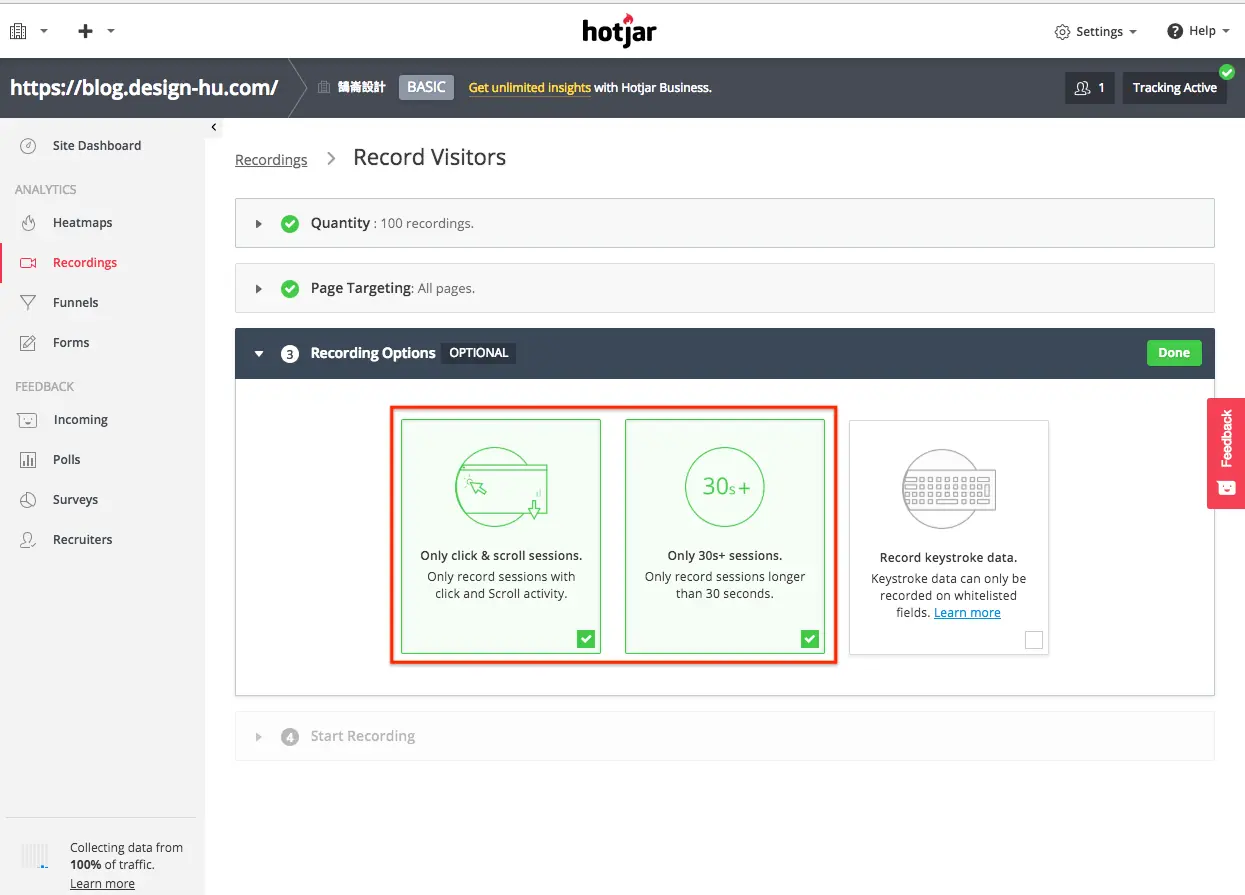Screen dimensions: 1245x895
Task: Go to Funnels in the sidebar
Action: [x=76, y=303]
